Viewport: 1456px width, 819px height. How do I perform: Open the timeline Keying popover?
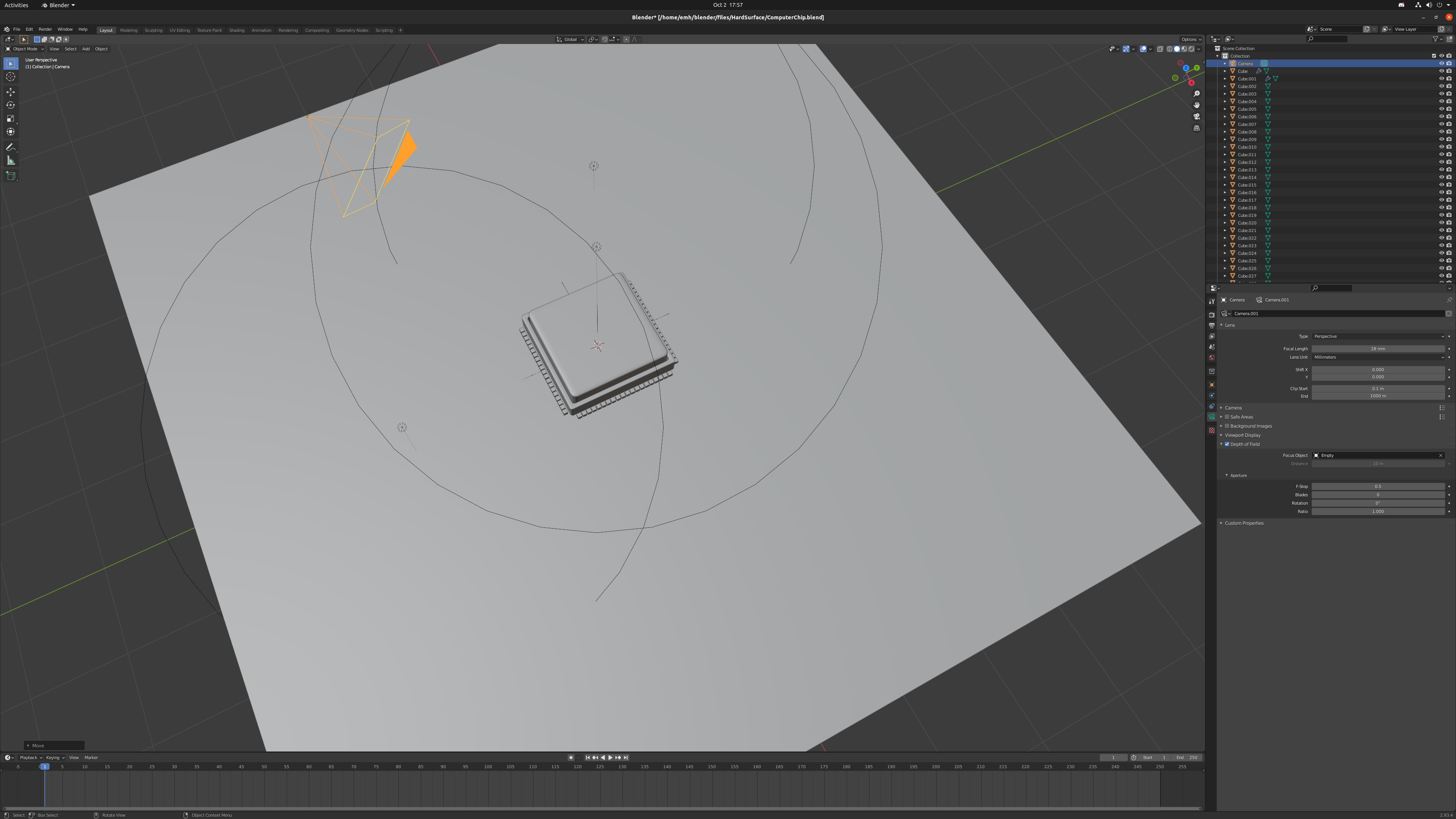(x=55, y=758)
